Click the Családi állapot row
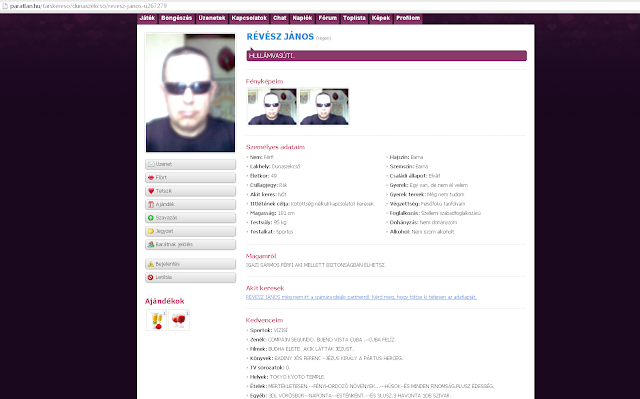The width and height of the screenshot is (640, 399). click(x=413, y=176)
